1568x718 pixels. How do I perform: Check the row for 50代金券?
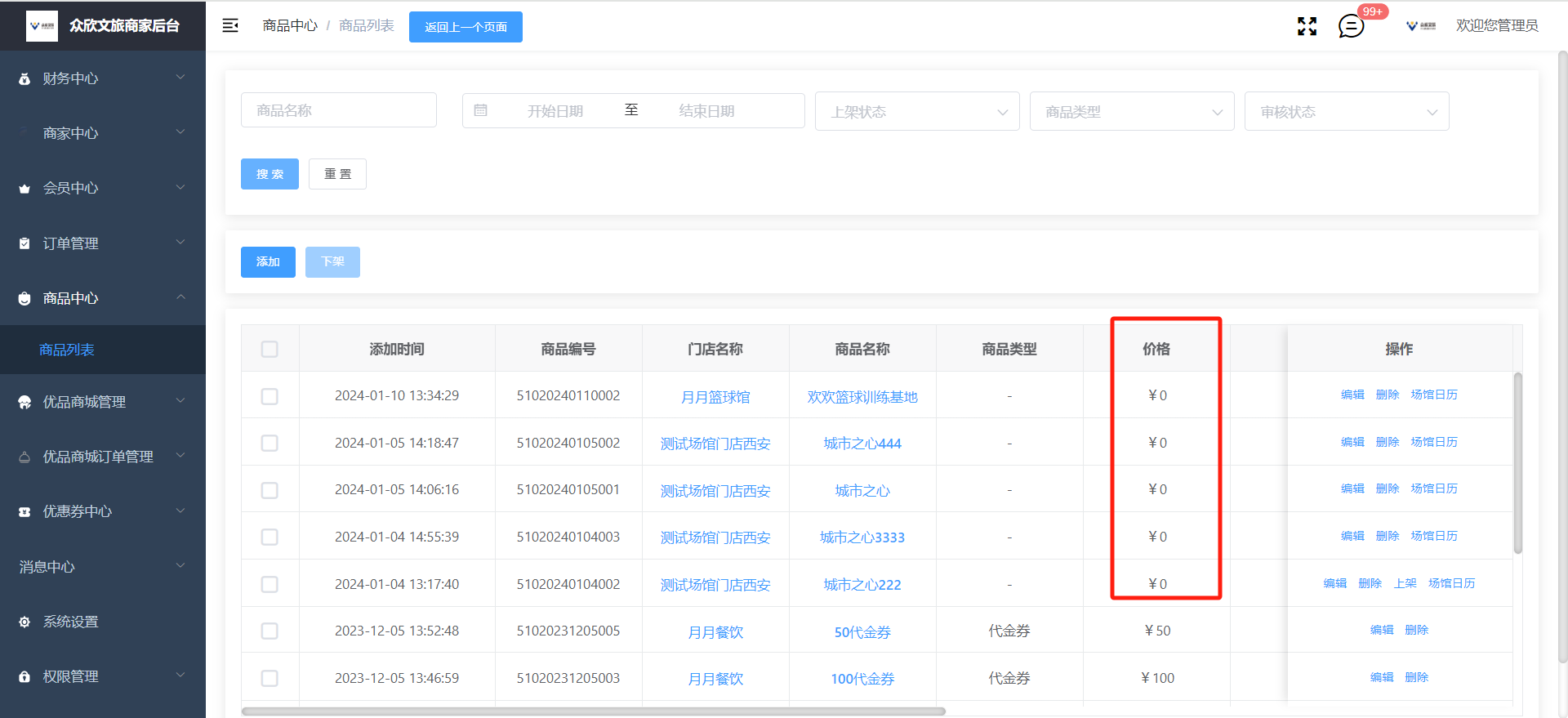pyautogui.click(x=269, y=631)
